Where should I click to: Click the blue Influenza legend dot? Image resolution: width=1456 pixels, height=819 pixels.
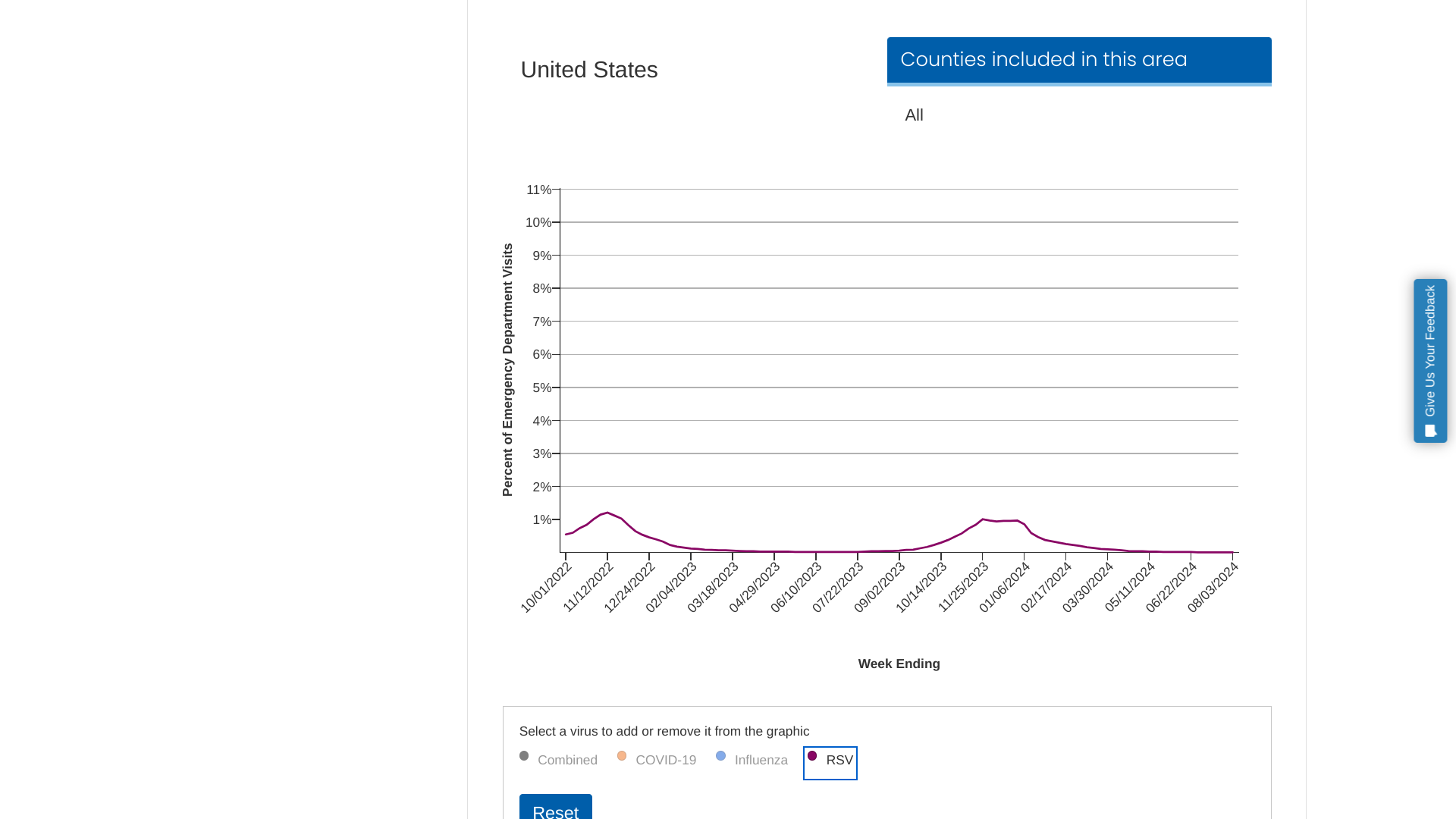720,755
